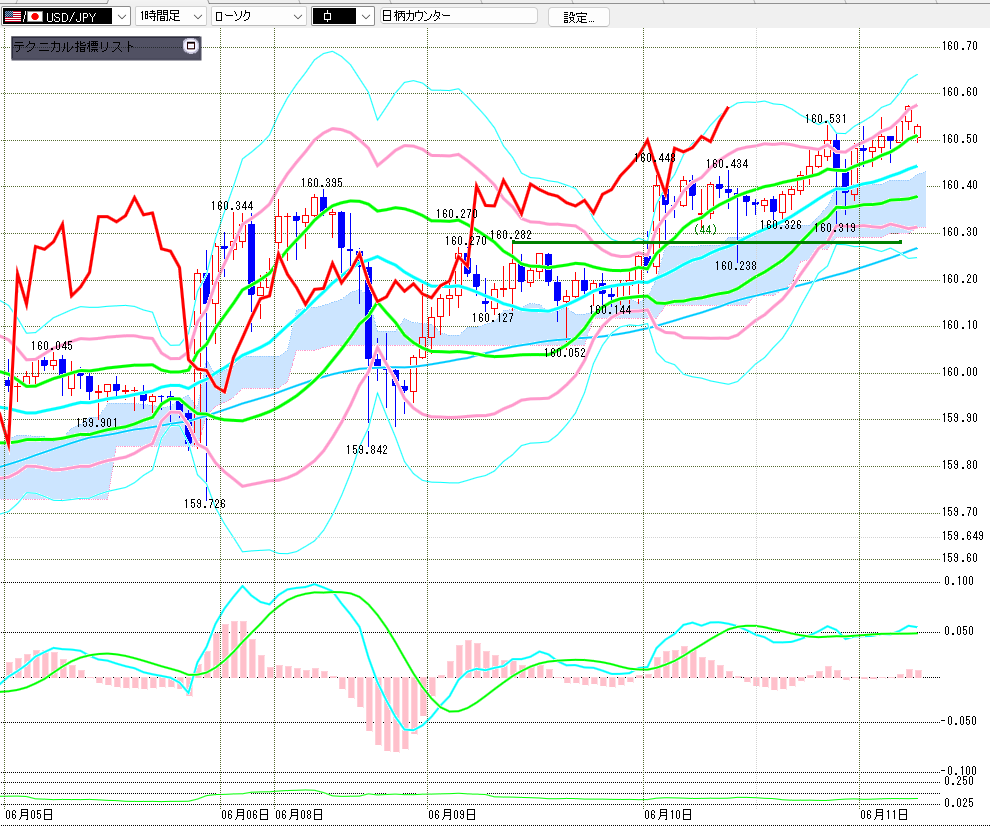Click the テクニカル指標リスト title bar
Screen dimensions: 990x826
point(106,47)
